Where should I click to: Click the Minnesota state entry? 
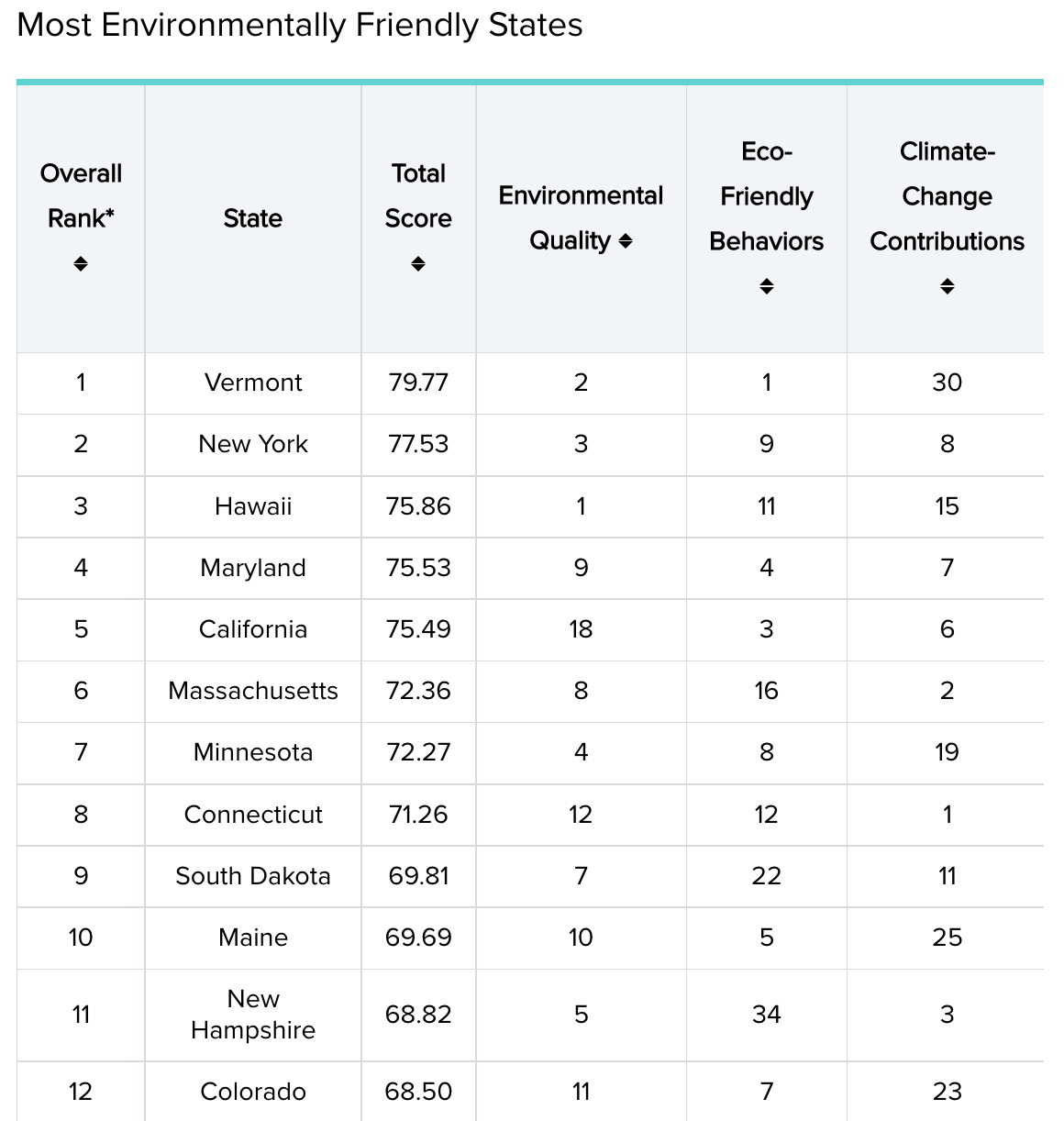(253, 752)
